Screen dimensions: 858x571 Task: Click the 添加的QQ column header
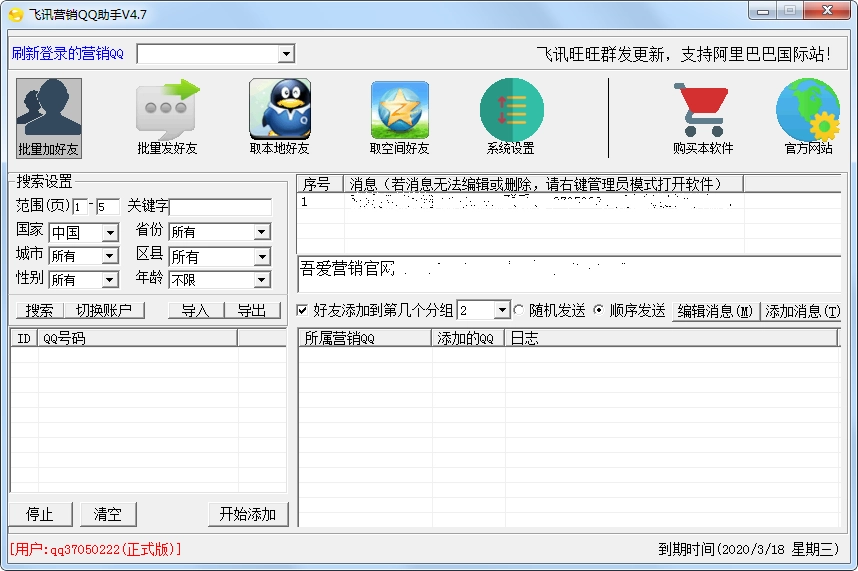point(468,339)
